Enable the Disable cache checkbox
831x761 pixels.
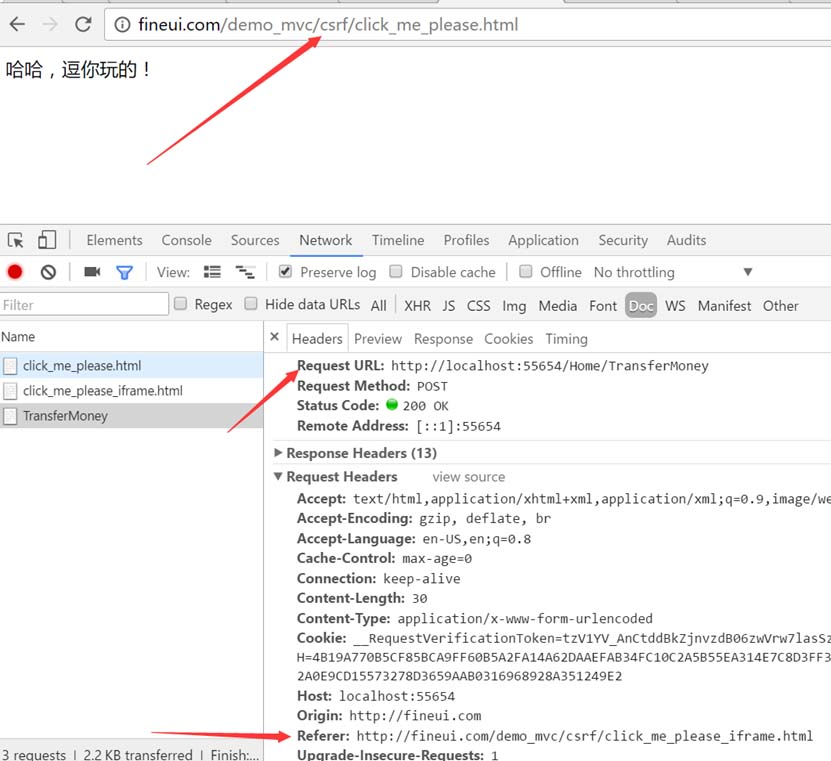(395, 271)
